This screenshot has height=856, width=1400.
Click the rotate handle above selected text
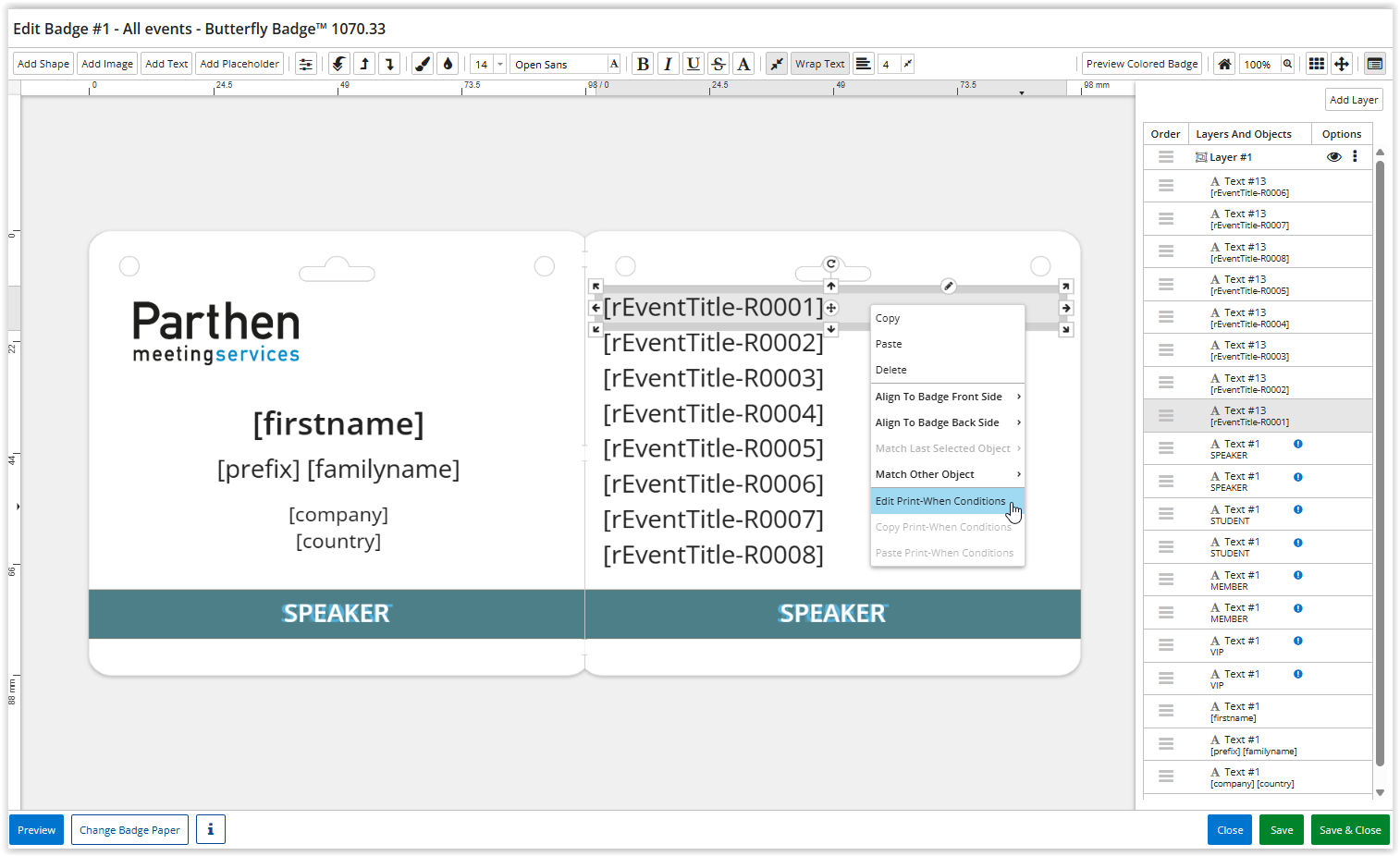point(831,264)
